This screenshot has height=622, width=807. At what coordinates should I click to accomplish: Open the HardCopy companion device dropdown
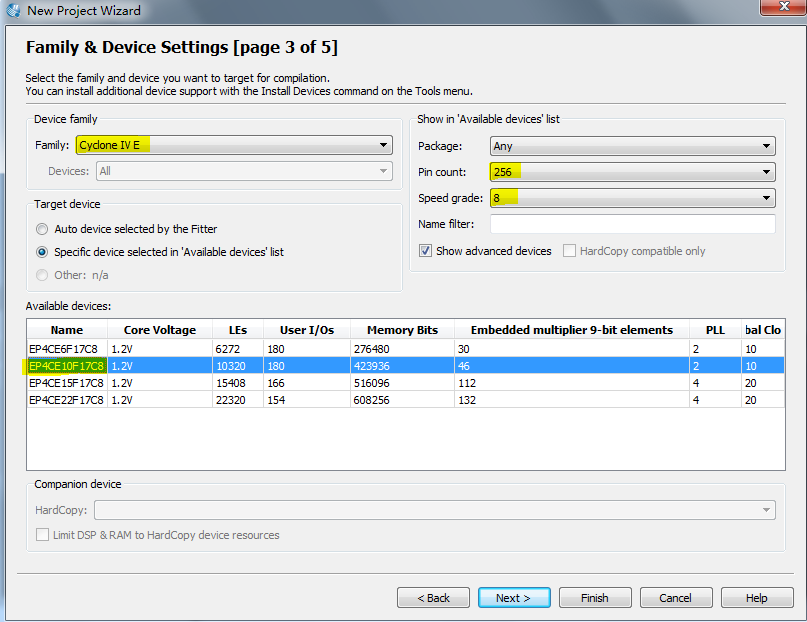tap(435, 510)
